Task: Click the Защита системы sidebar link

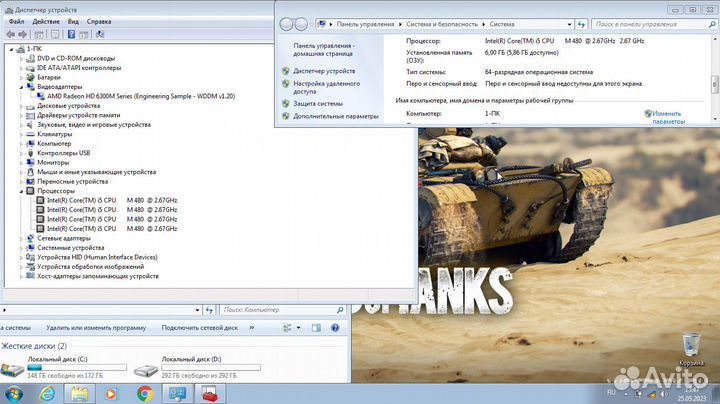Action: tap(318, 103)
